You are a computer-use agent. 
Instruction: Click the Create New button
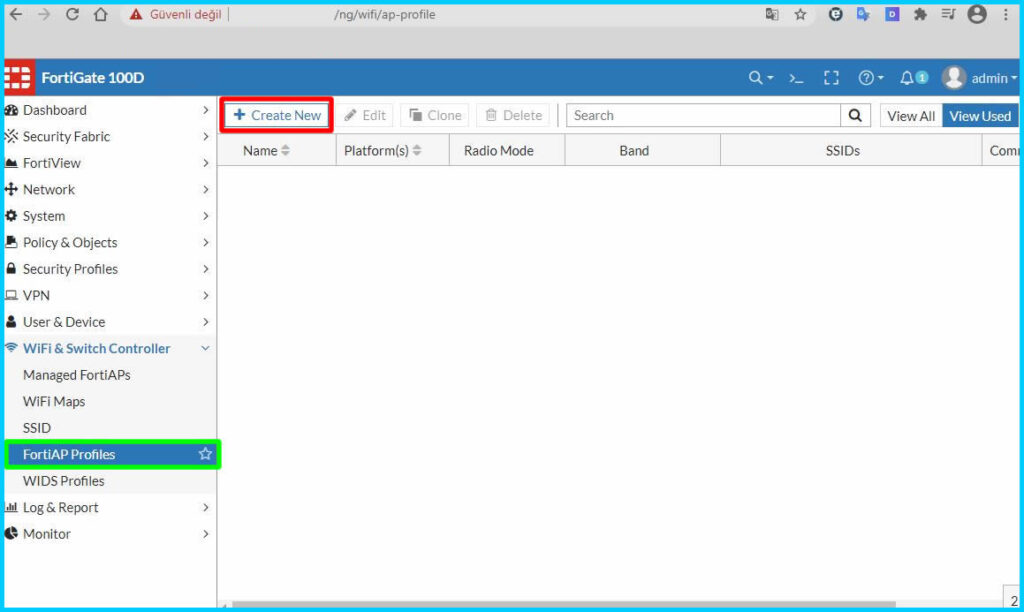coord(277,115)
